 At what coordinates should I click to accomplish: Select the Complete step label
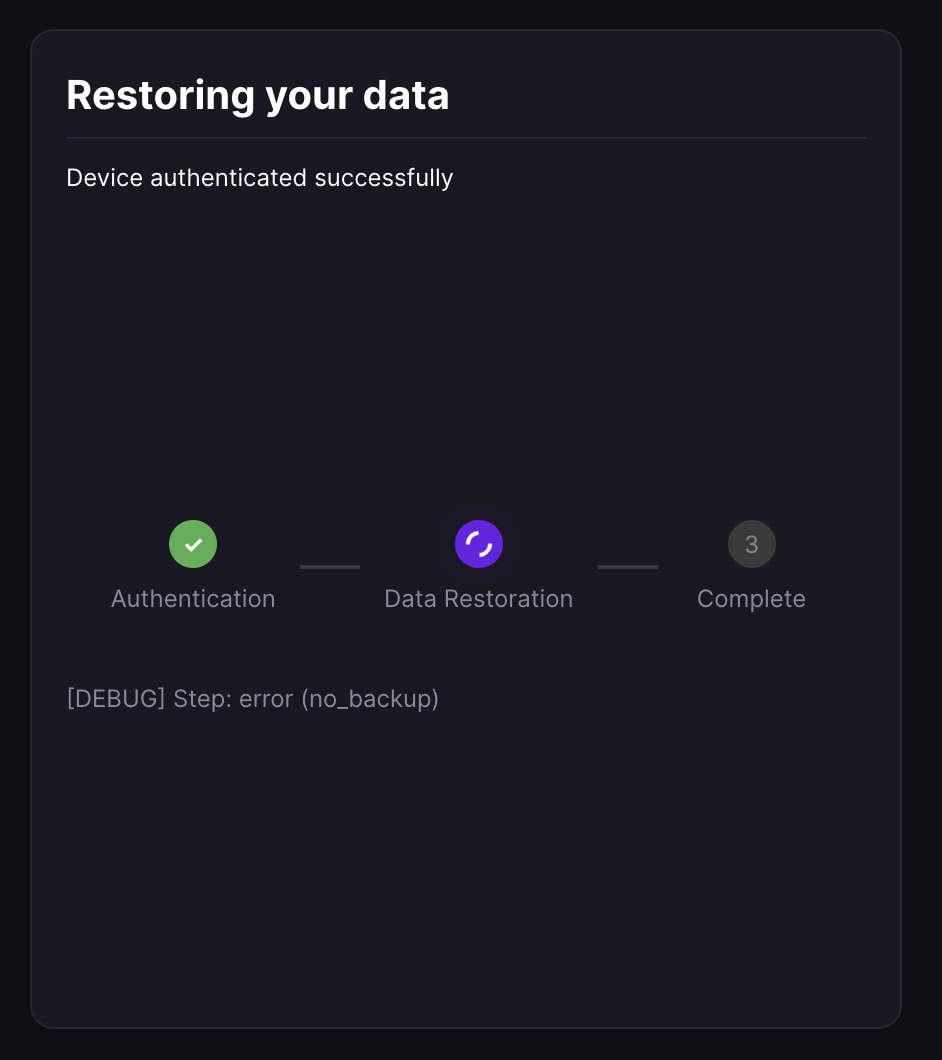(751, 599)
